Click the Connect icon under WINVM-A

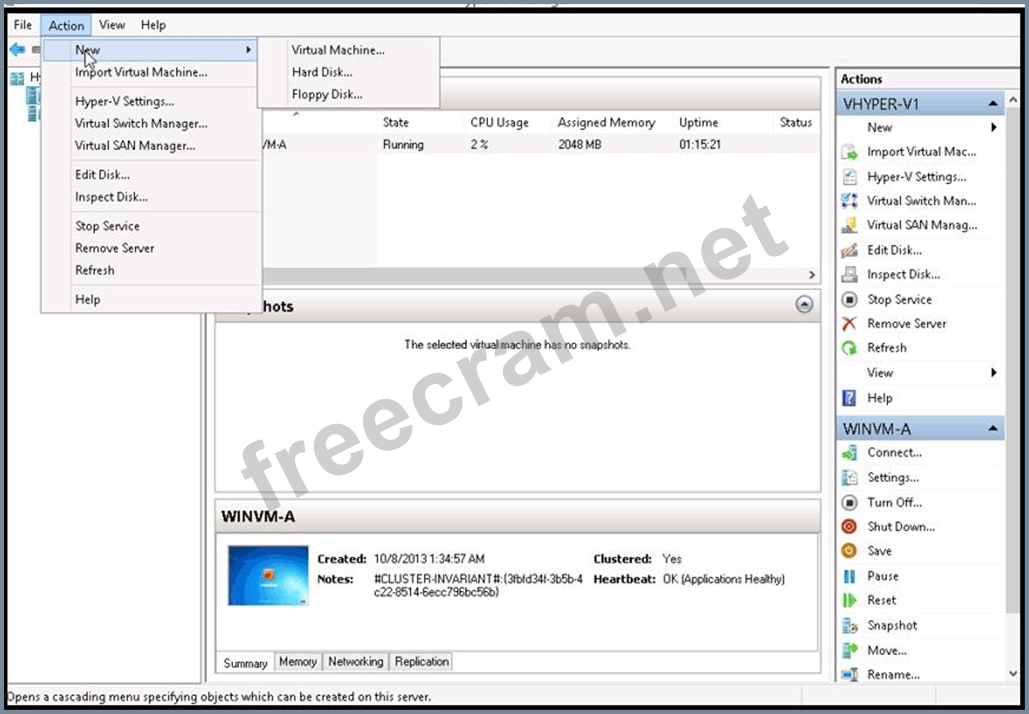849,452
